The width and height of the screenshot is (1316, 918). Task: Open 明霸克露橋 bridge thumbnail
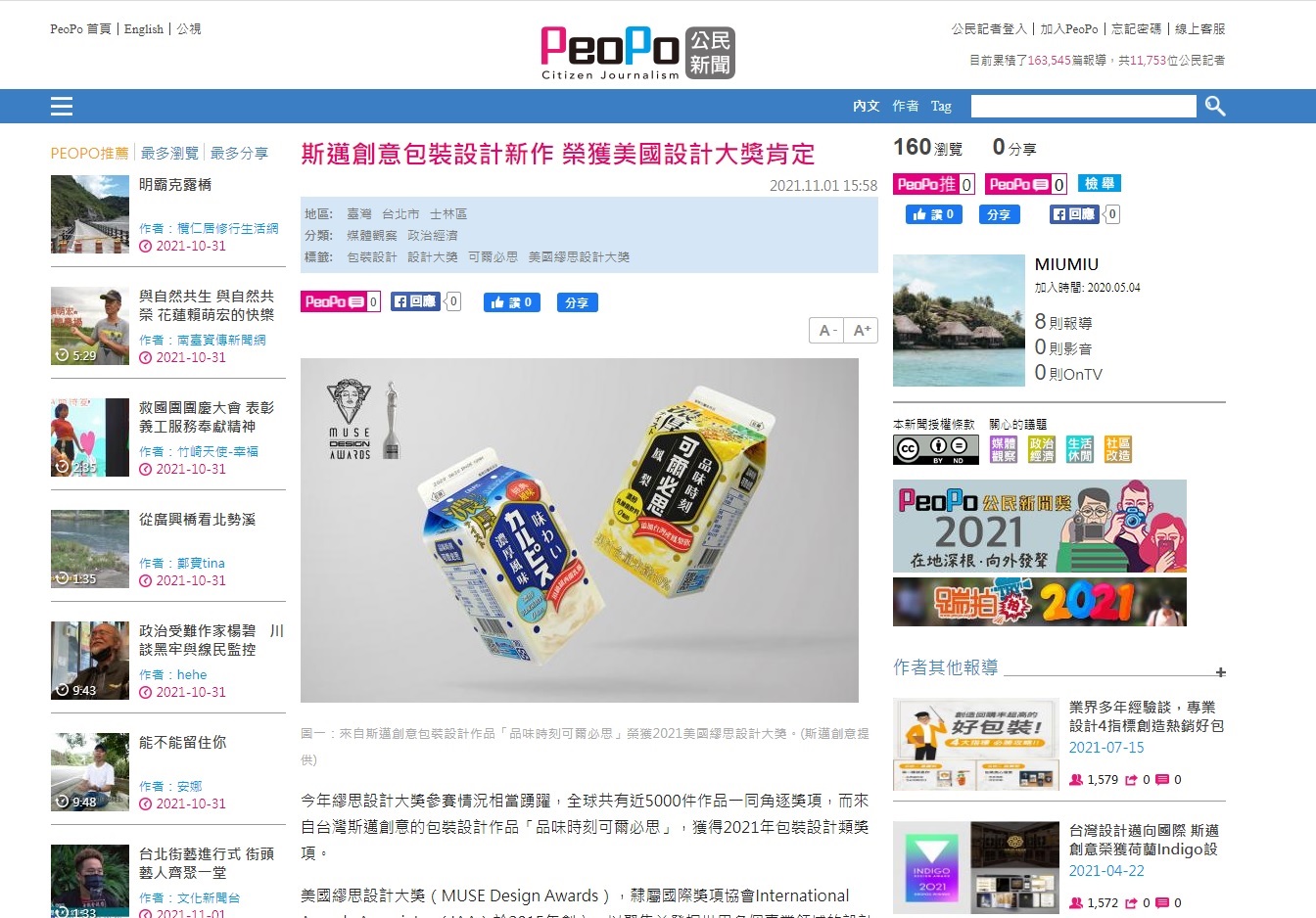(x=90, y=214)
